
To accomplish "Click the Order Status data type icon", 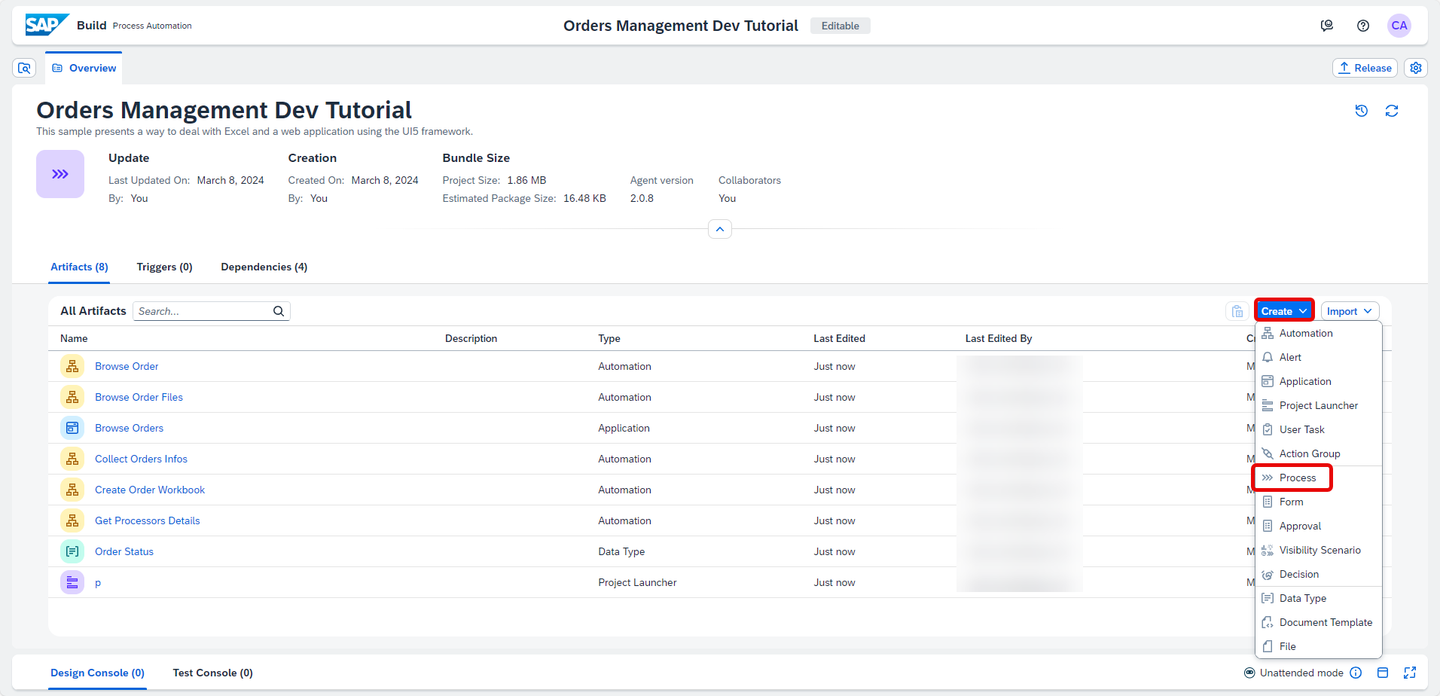I will point(72,551).
